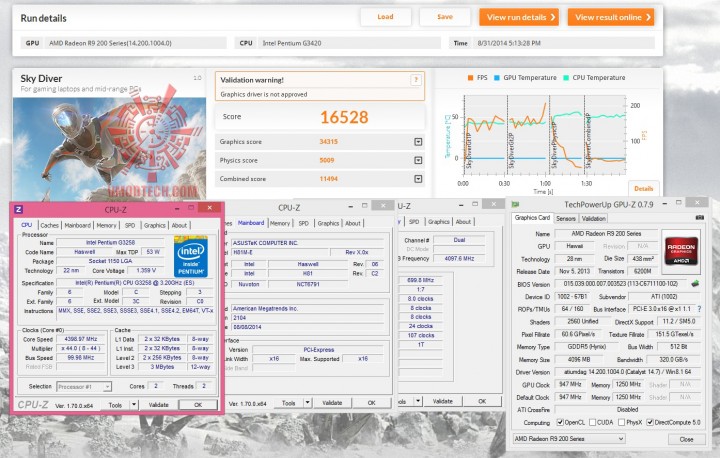Open the Tools dropdown arrow in pink CPU-Z
The height and width of the screenshot is (458, 720).
[x=134, y=405]
